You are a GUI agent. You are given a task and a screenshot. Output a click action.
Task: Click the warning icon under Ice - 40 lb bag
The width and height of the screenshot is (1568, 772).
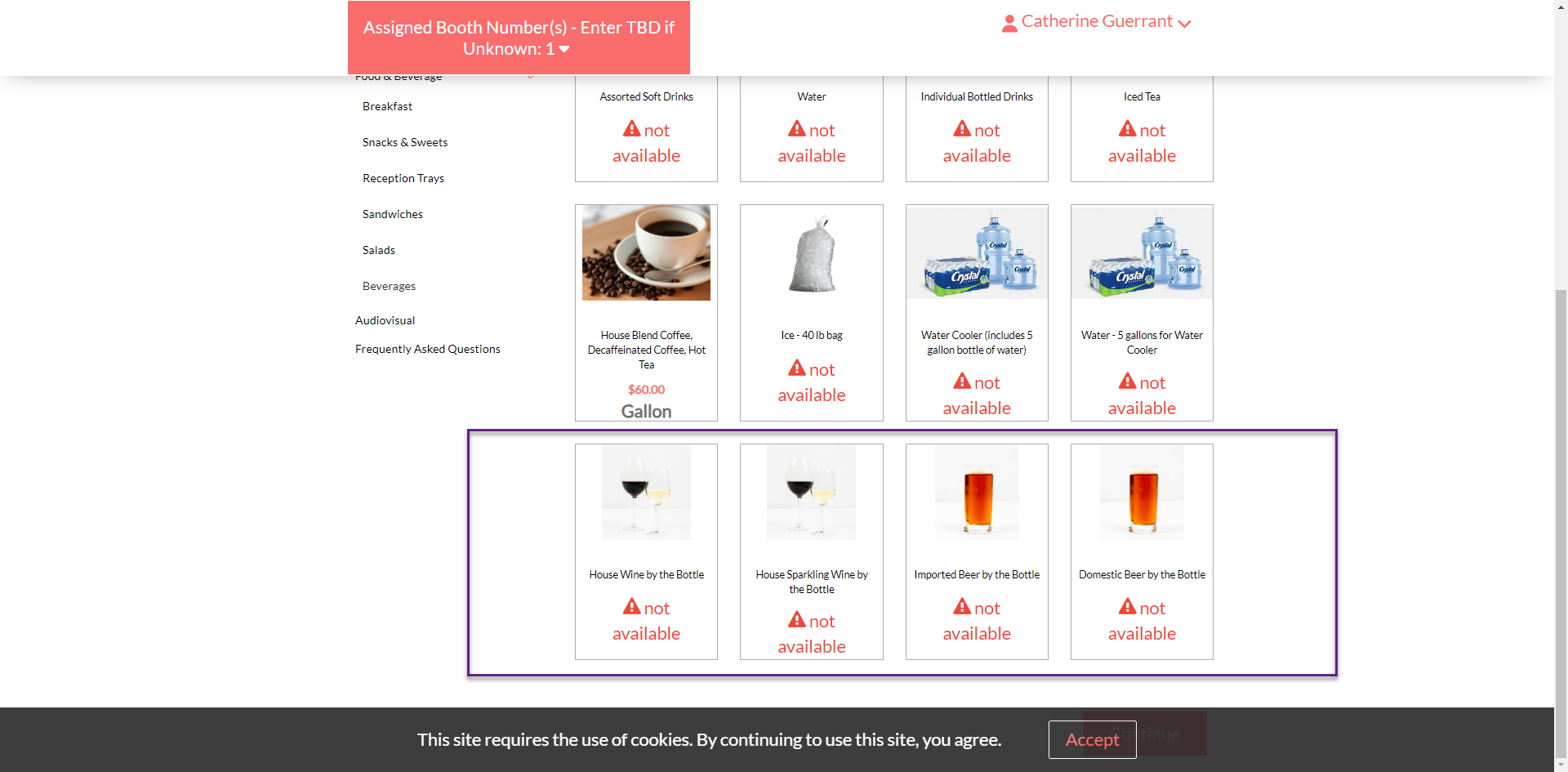point(797,368)
